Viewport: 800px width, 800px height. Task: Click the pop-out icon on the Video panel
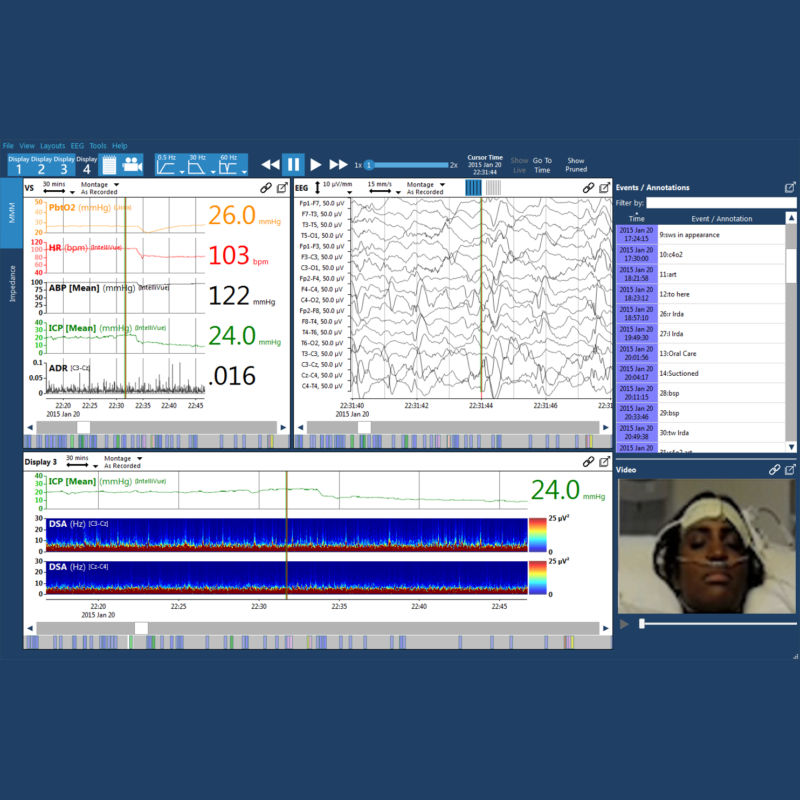[x=790, y=468]
